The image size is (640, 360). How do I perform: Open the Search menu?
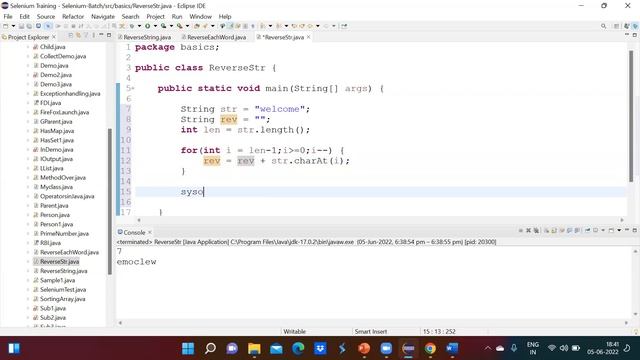tap(130, 16)
